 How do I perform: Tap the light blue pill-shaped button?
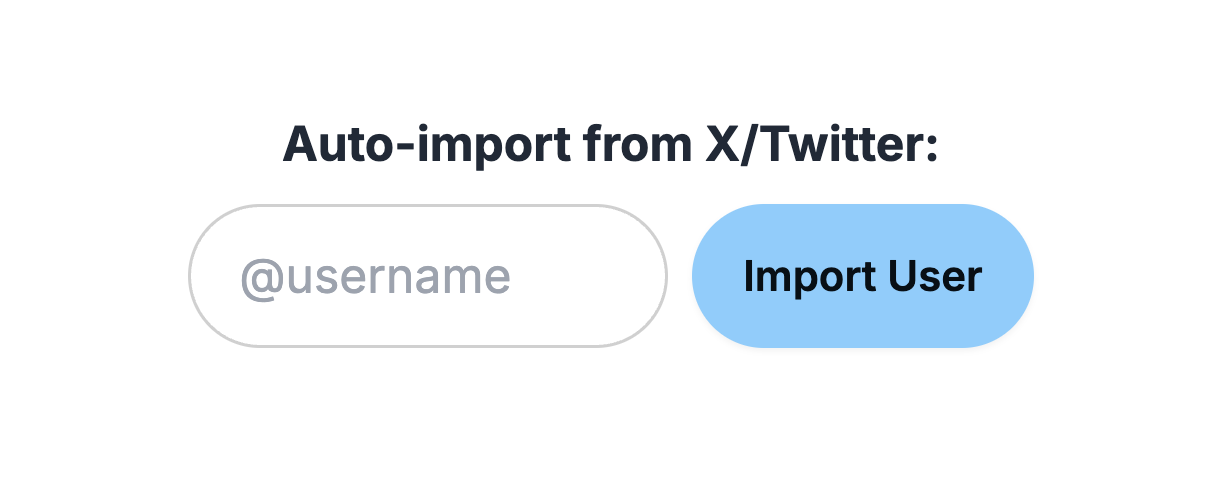[x=862, y=276]
